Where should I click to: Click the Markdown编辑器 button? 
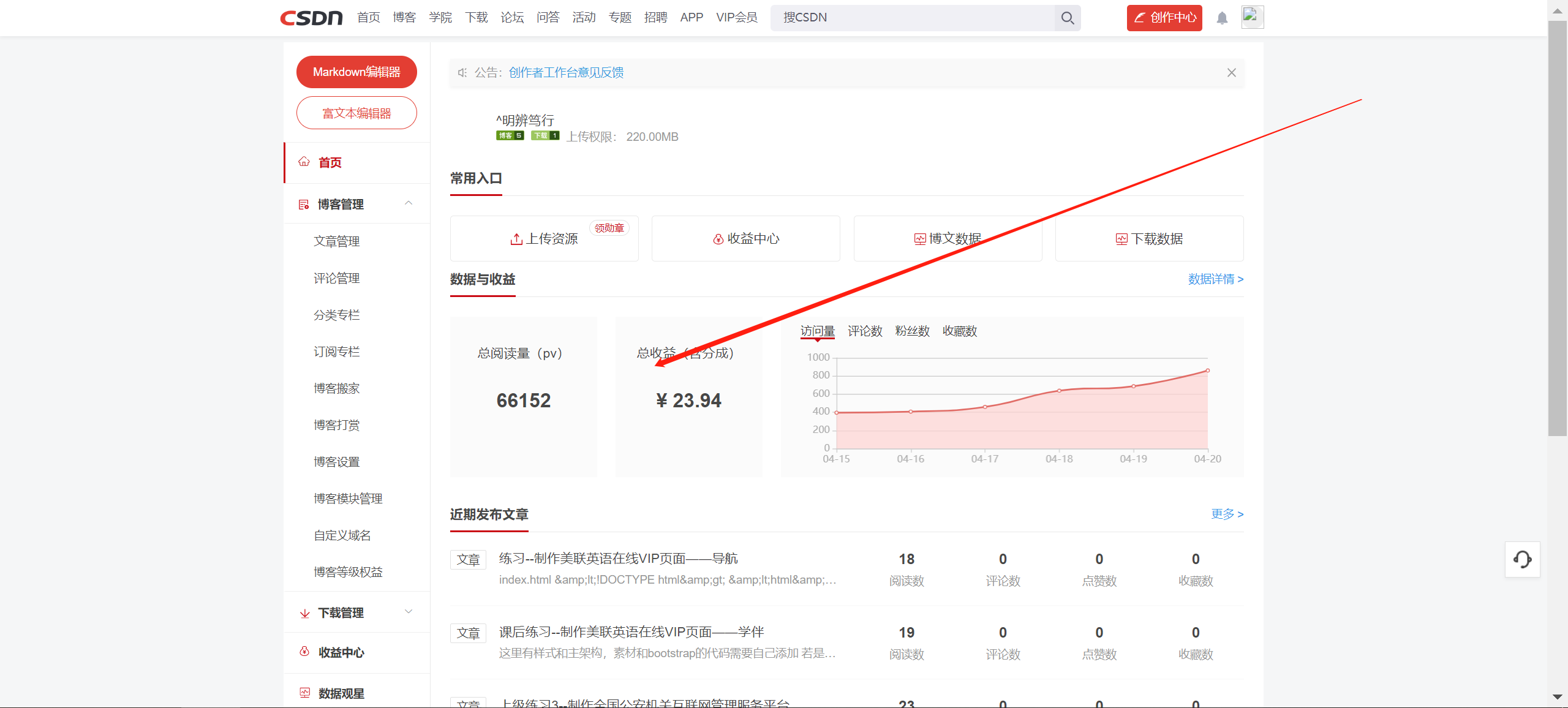pos(356,72)
